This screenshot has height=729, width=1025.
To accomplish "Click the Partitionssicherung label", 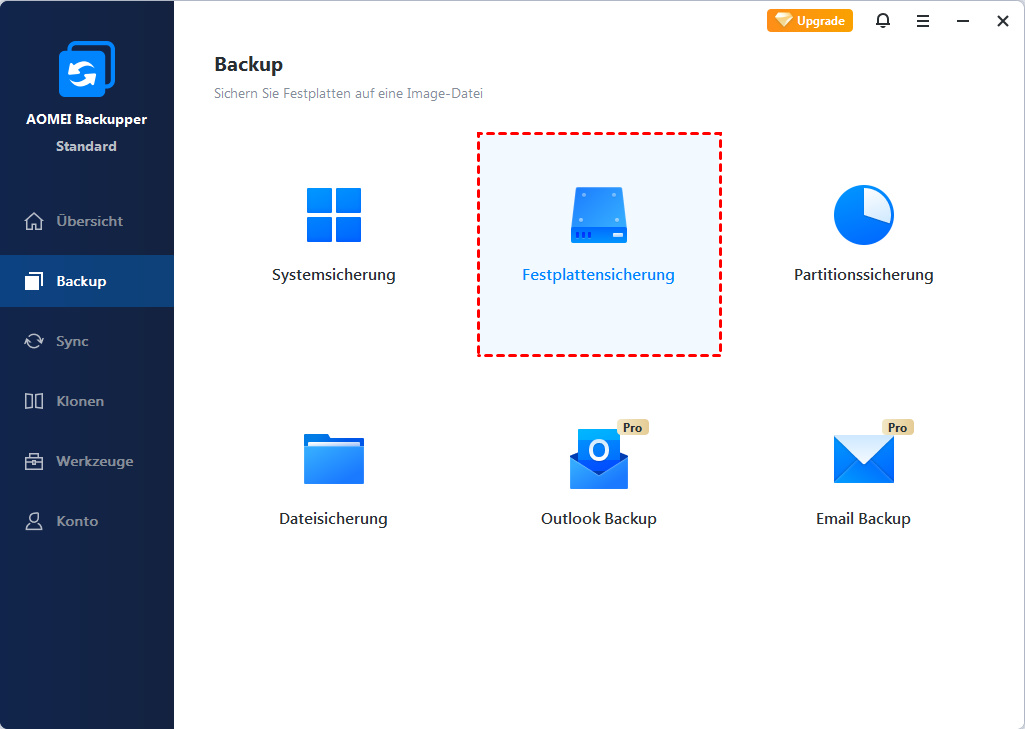I will [x=864, y=275].
